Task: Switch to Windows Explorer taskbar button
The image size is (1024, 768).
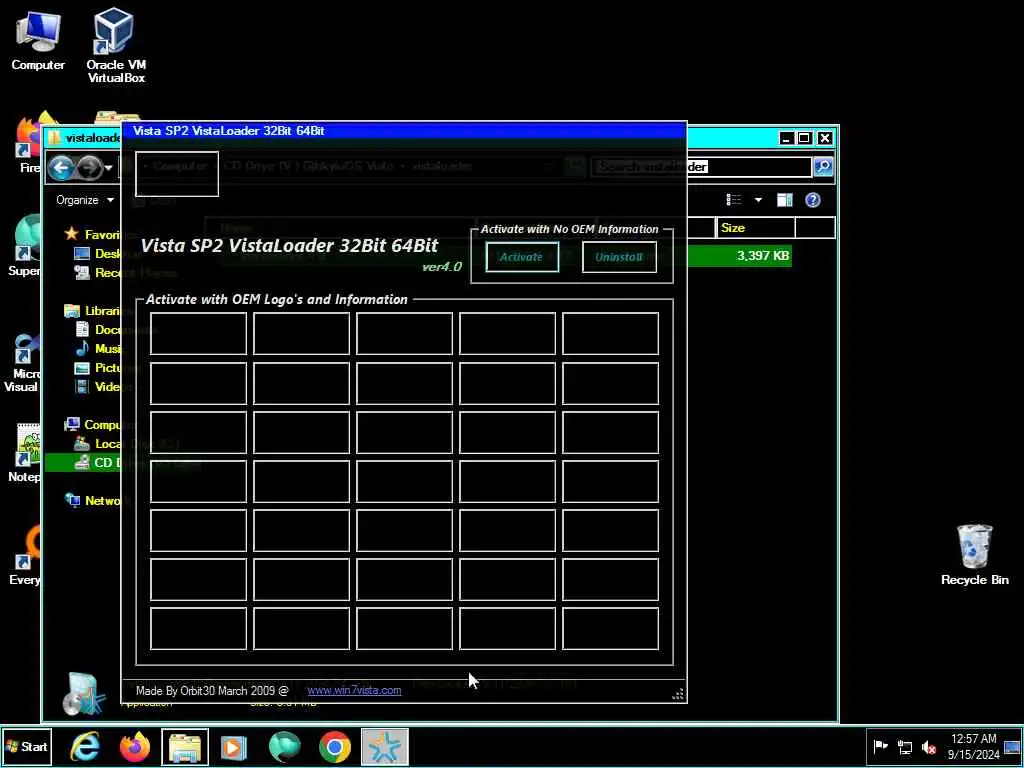Action: (185, 747)
